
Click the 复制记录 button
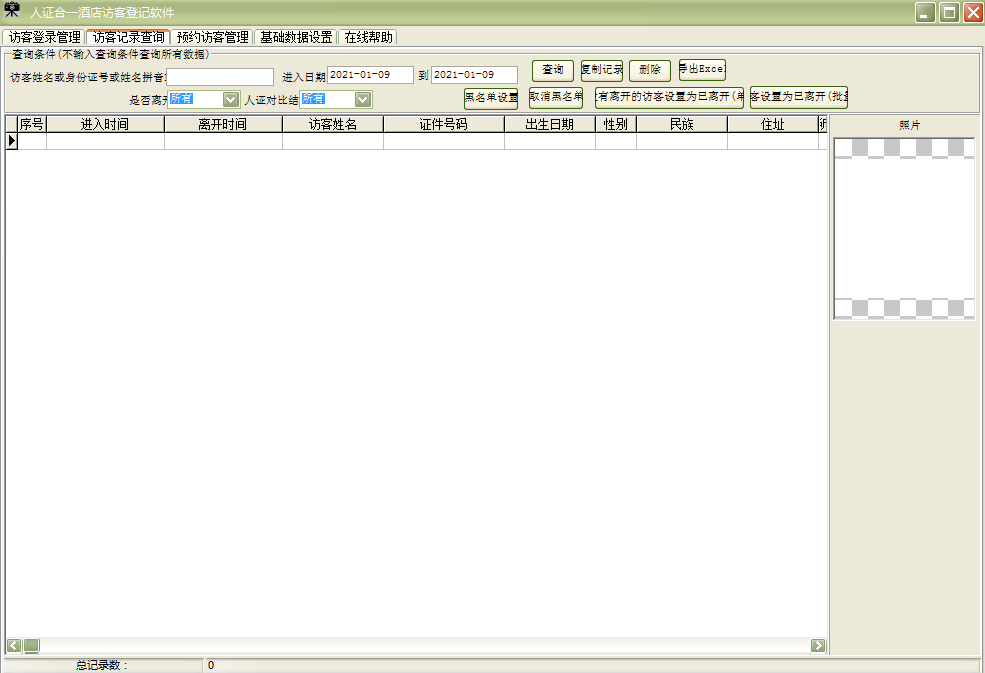coord(602,70)
